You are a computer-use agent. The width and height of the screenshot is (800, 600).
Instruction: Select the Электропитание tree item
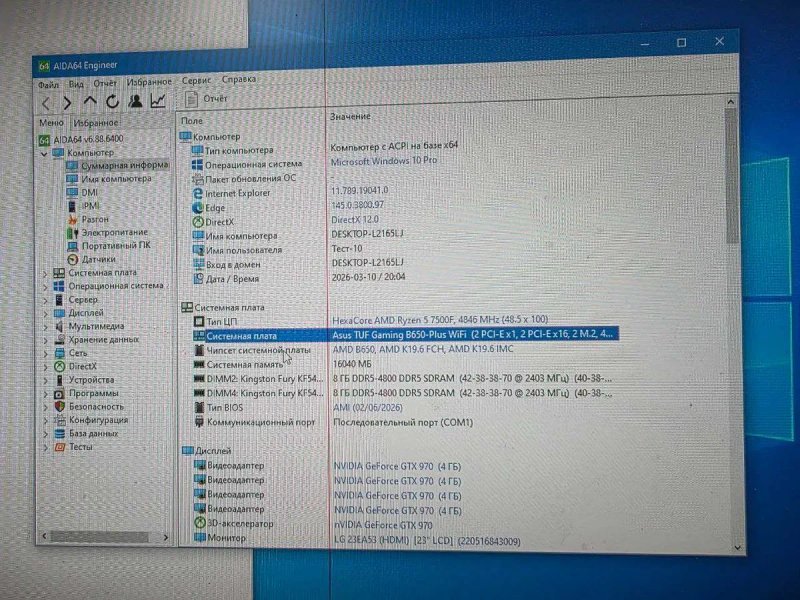pyautogui.click(x=108, y=233)
